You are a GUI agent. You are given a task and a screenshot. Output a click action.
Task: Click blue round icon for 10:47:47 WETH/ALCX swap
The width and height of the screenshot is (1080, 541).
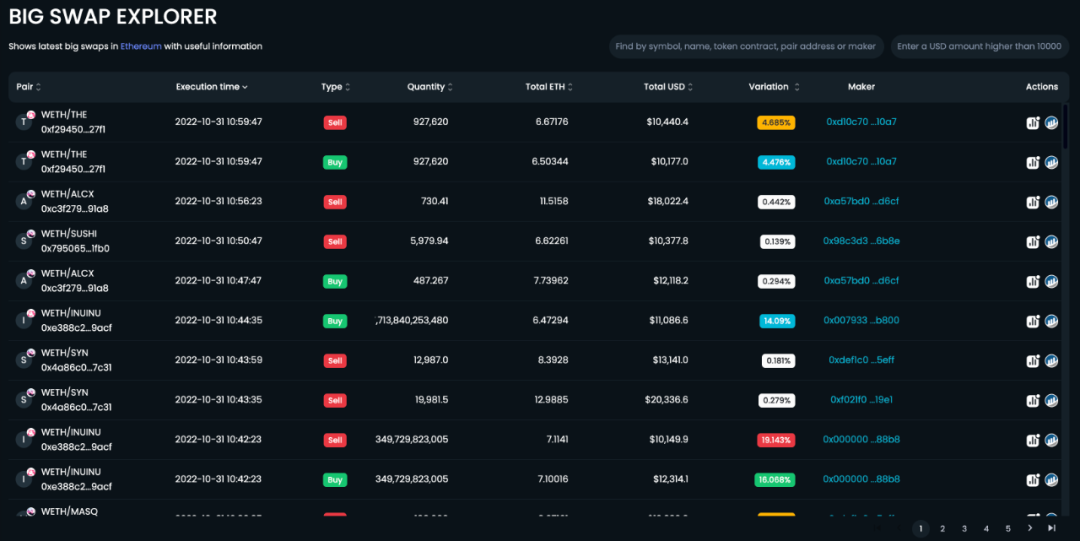coord(1051,282)
